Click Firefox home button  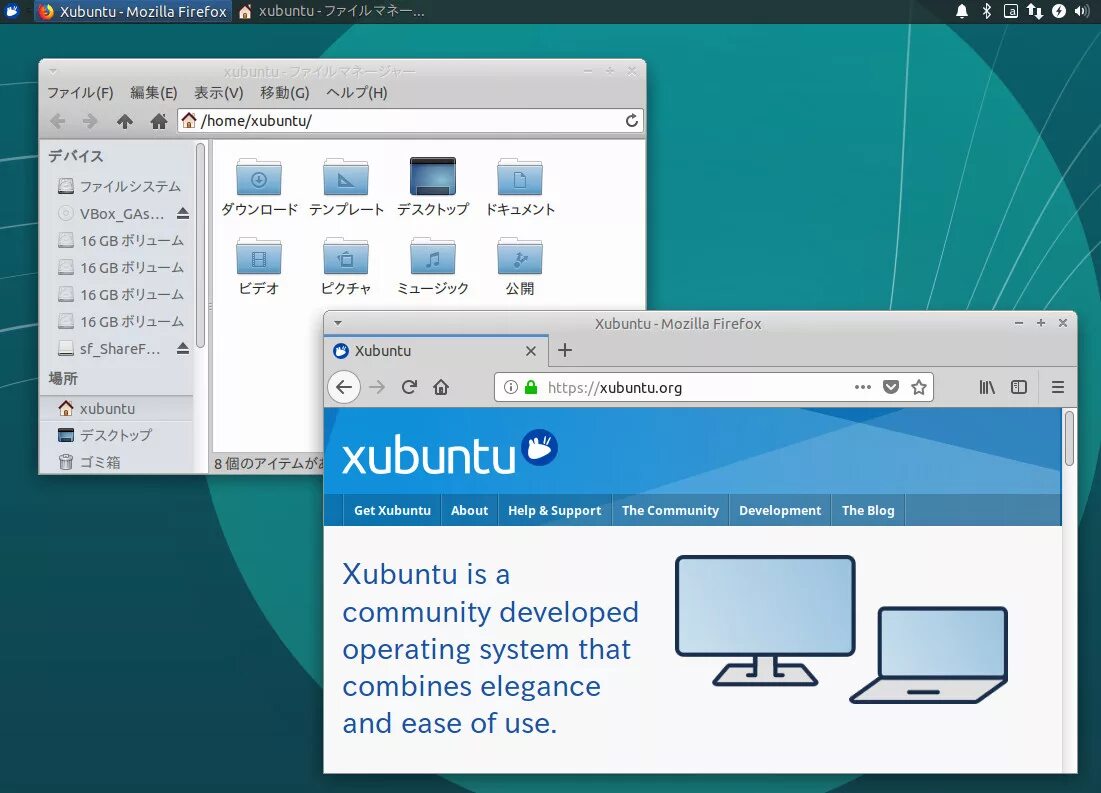coord(441,387)
